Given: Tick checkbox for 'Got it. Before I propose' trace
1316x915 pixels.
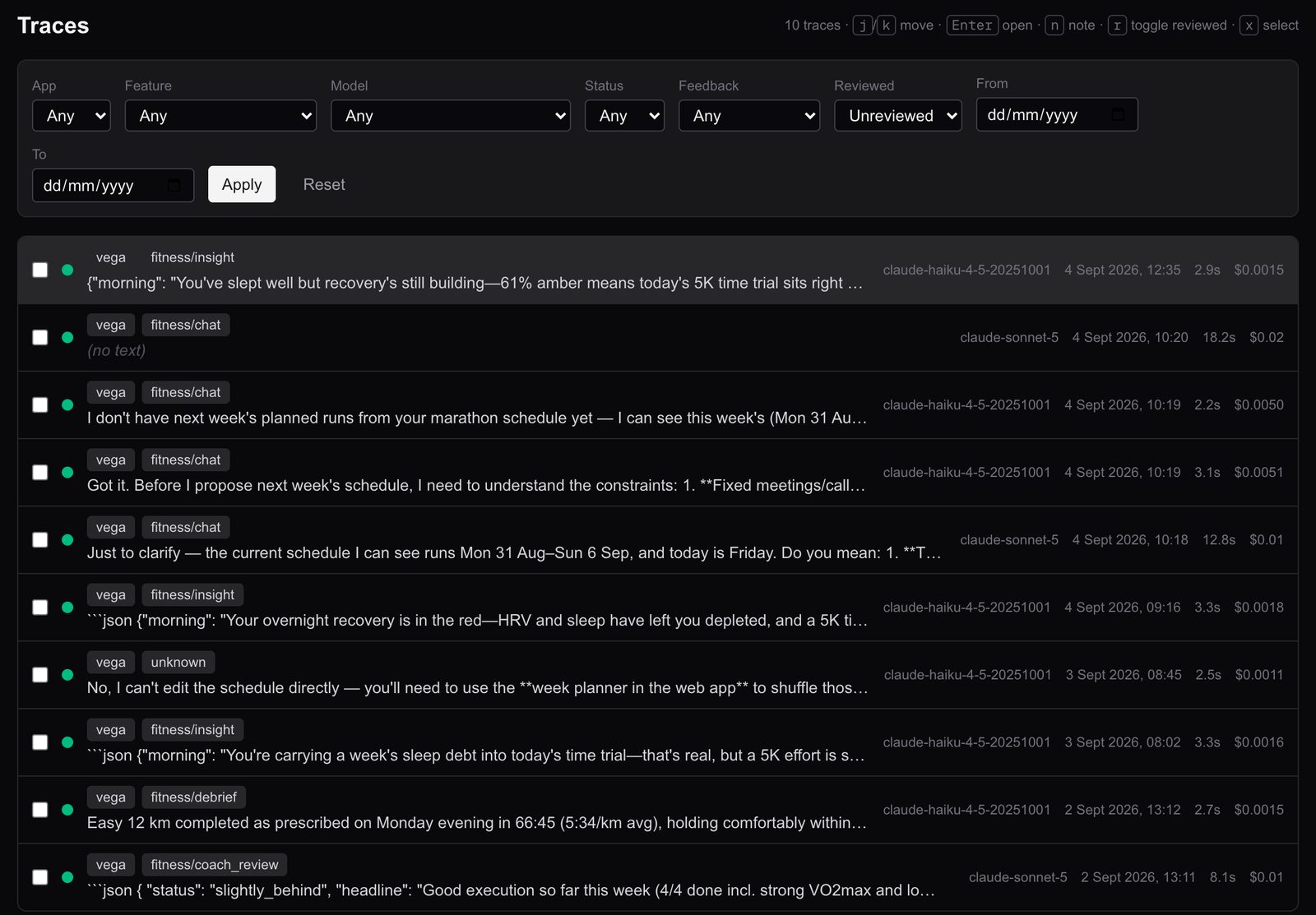Looking at the screenshot, I should 39,472.
